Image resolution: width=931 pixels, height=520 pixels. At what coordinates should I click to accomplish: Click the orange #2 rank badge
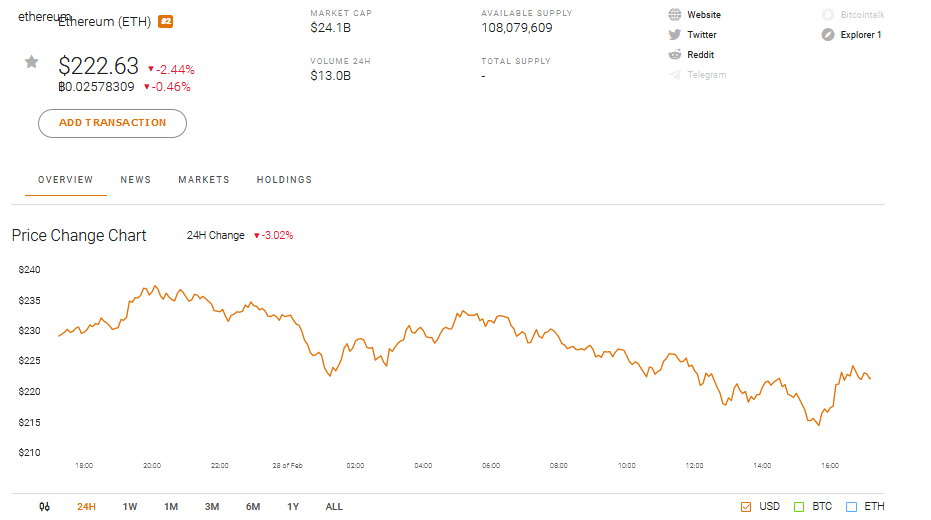pyautogui.click(x=166, y=21)
